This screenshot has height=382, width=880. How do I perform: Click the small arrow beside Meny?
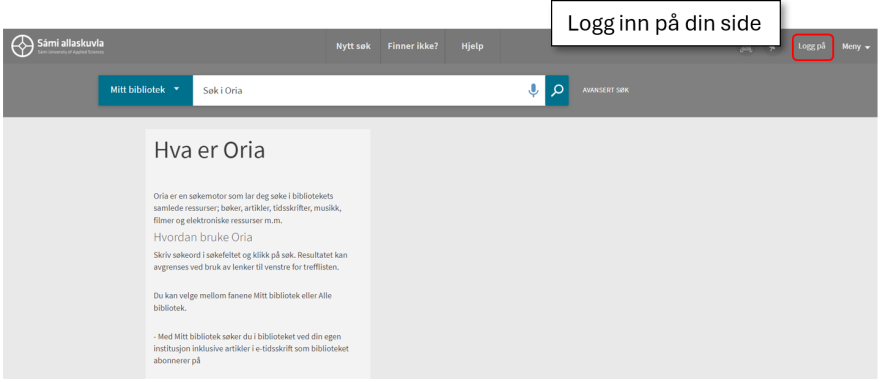tap(868, 48)
